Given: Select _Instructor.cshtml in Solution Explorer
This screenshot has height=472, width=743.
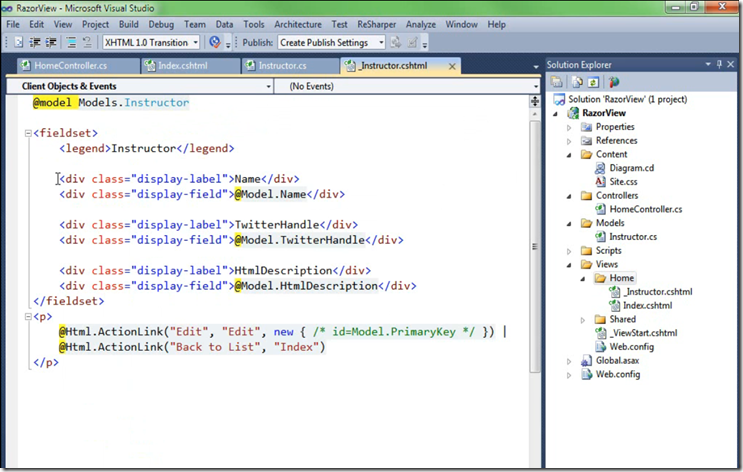Looking at the screenshot, I should coord(658,292).
